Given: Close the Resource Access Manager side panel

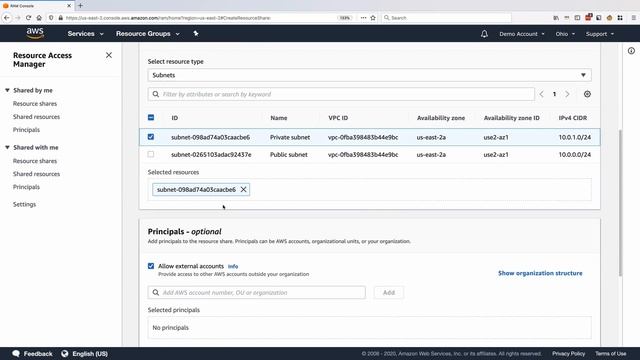Looking at the screenshot, I should click(109, 55).
